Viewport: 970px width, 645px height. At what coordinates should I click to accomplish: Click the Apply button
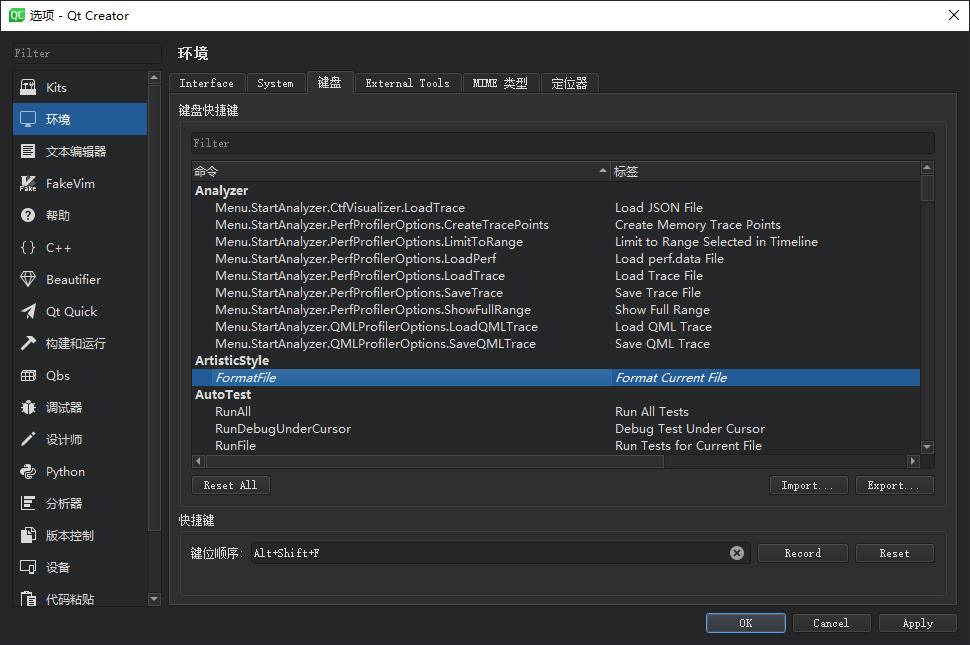click(x=917, y=623)
